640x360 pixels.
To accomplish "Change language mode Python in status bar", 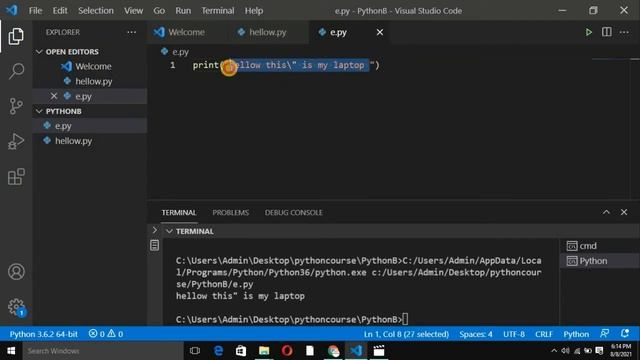I will pyautogui.click(x=576, y=334).
